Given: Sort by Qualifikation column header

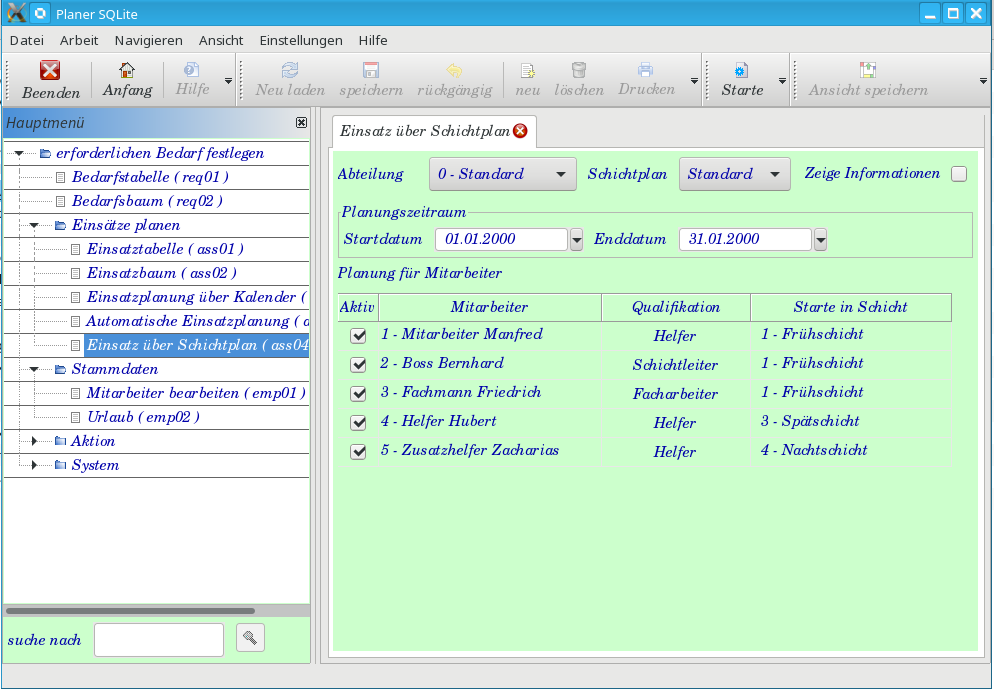Looking at the screenshot, I should [x=675, y=307].
